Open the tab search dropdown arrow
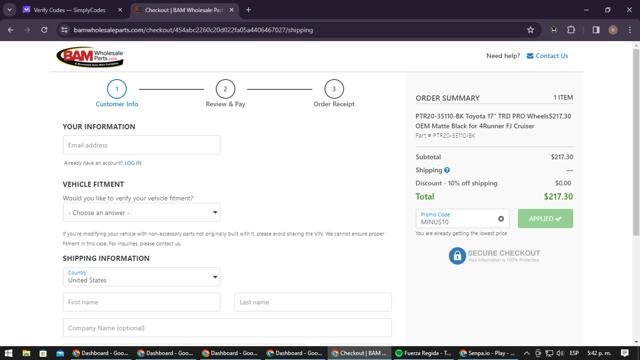 (x=9, y=10)
